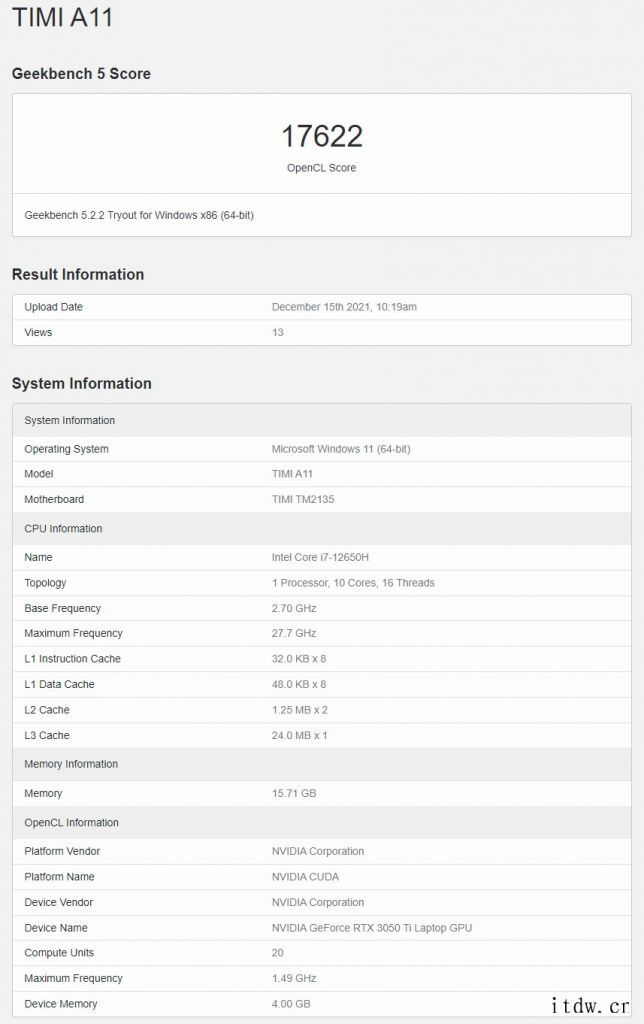The width and height of the screenshot is (644, 1024).
Task: Select the 15.71 GB memory value
Action: pos(294,793)
